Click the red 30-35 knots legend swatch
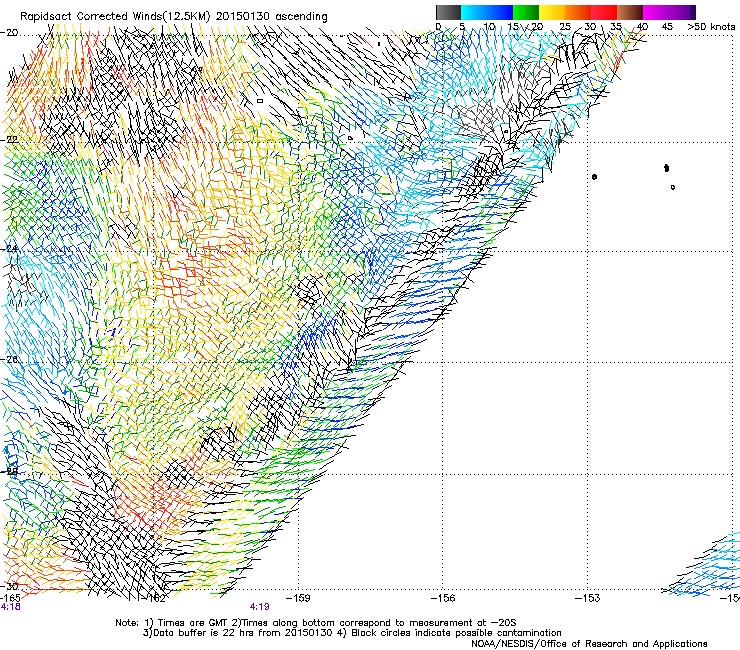 [604, 12]
